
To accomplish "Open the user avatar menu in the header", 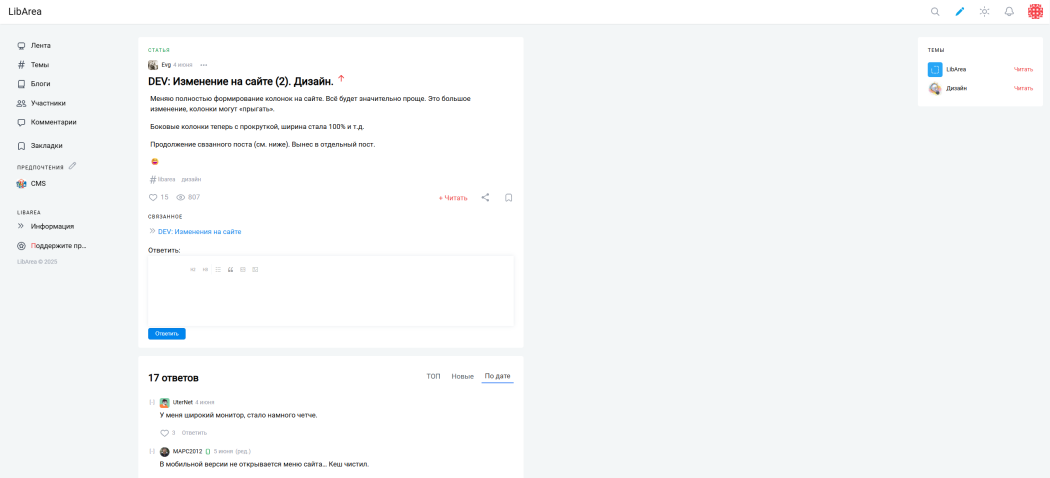I will pos(1035,11).
